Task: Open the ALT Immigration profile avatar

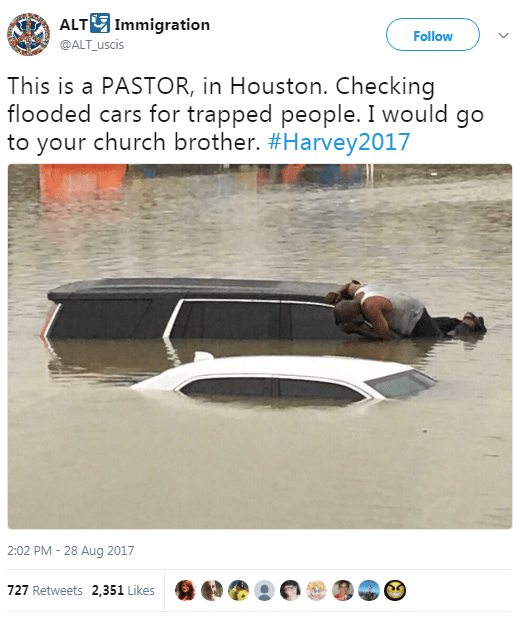Action: (x=28, y=34)
